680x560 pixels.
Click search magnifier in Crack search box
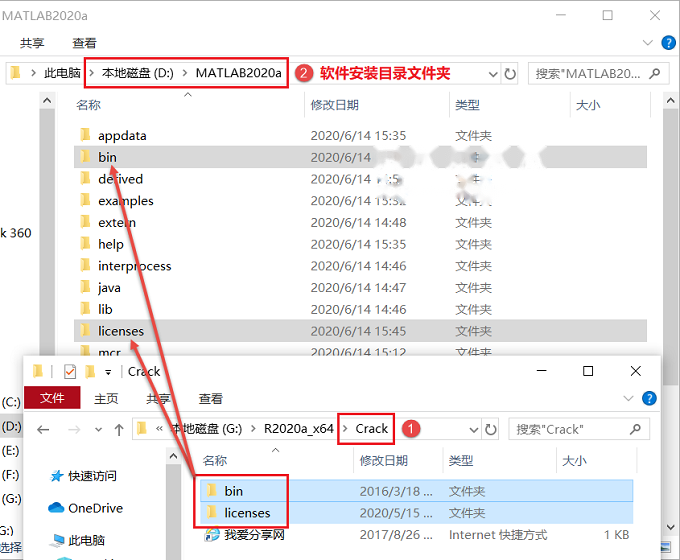click(x=635, y=429)
